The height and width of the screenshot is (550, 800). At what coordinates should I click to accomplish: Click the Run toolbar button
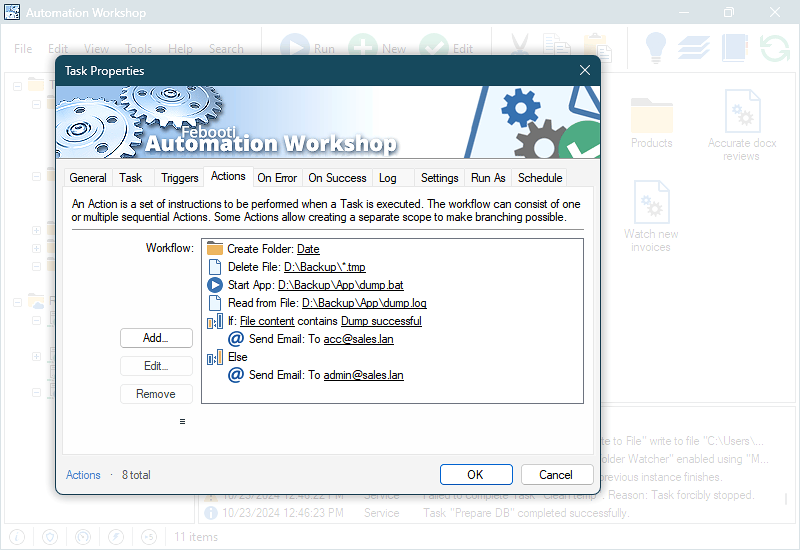pyautogui.click(x=308, y=48)
